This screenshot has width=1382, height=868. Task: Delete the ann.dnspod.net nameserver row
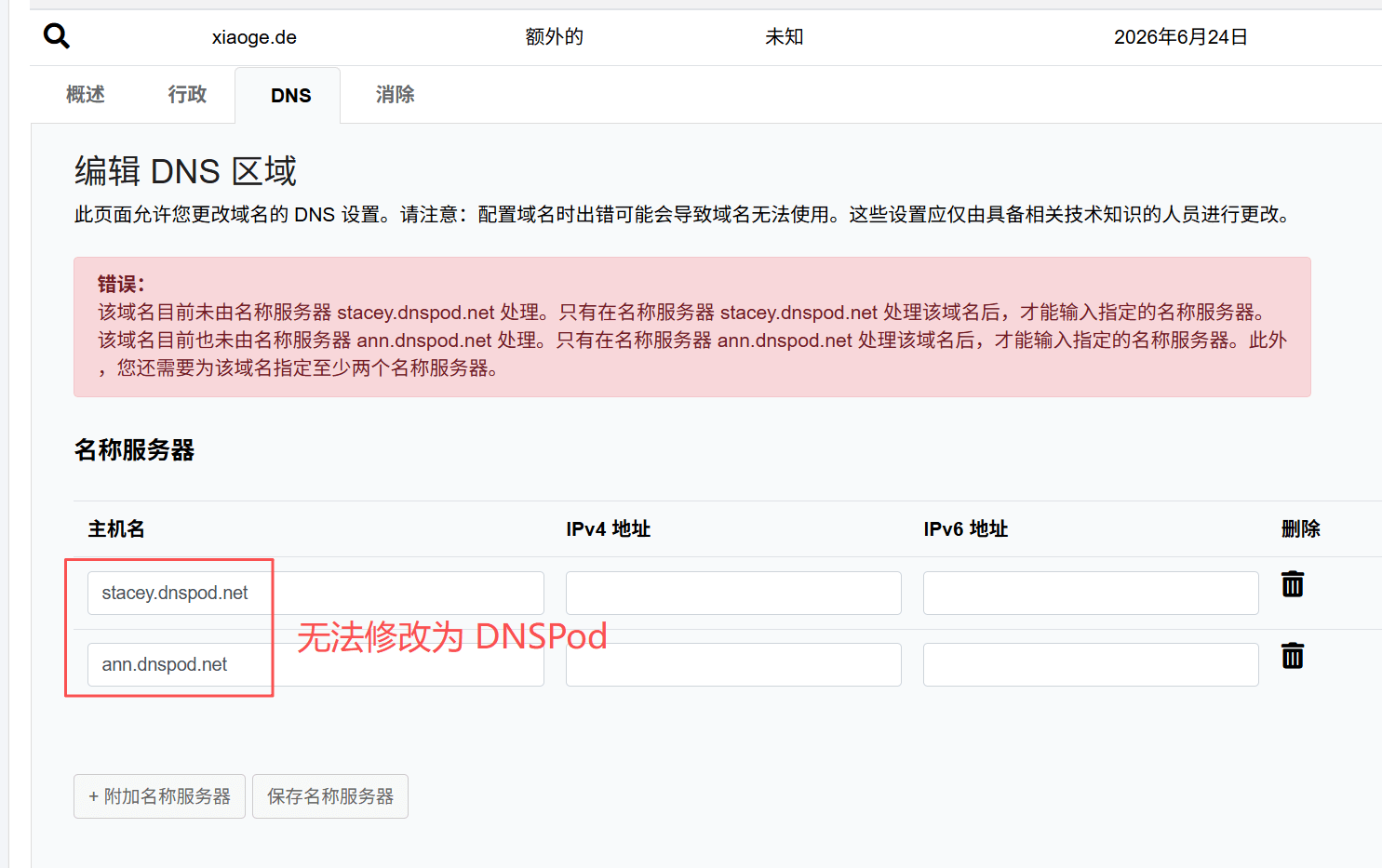tap(1292, 656)
